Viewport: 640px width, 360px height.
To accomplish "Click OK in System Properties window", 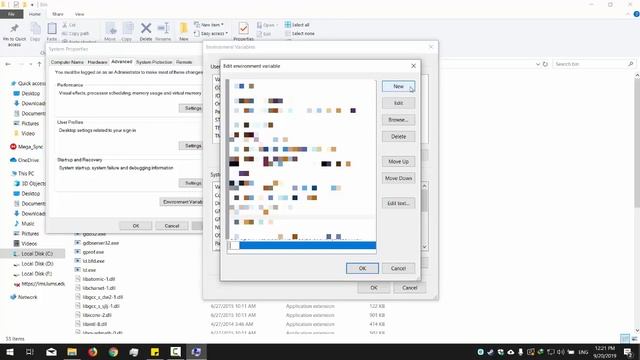I will [x=136, y=226].
